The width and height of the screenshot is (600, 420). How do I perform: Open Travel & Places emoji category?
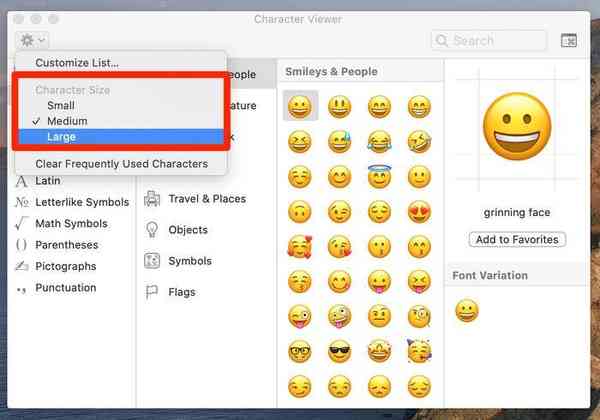pyautogui.click(x=206, y=199)
